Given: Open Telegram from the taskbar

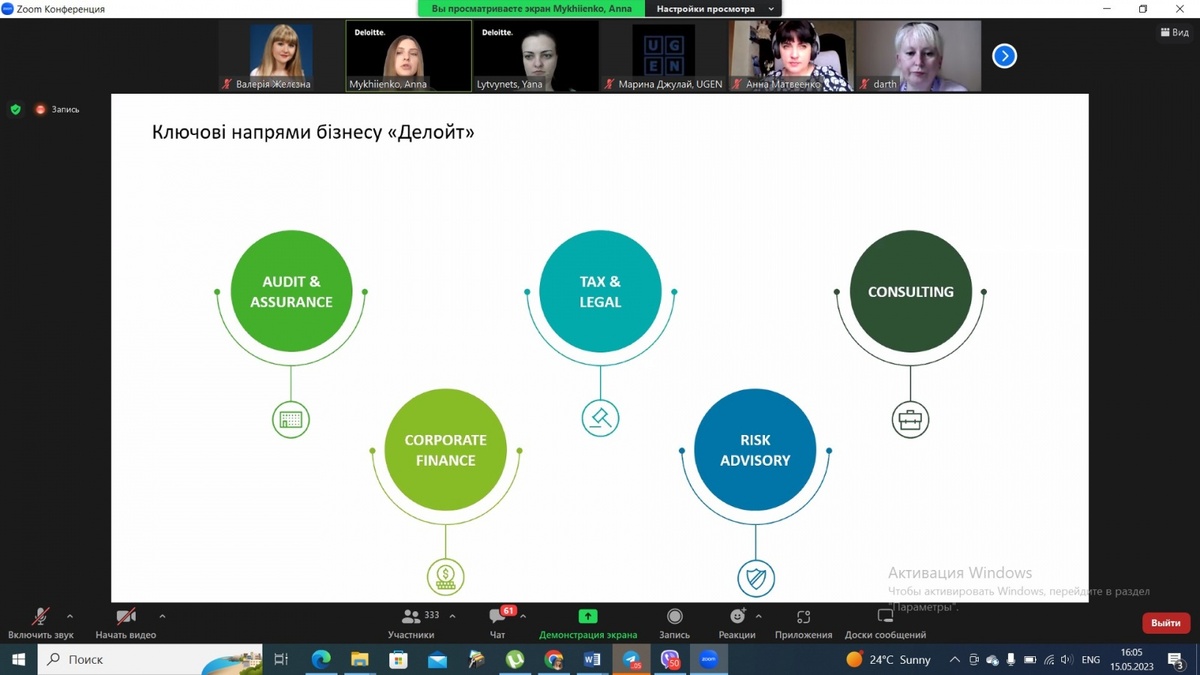Looking at the screenshot, I should coord(631,659).
